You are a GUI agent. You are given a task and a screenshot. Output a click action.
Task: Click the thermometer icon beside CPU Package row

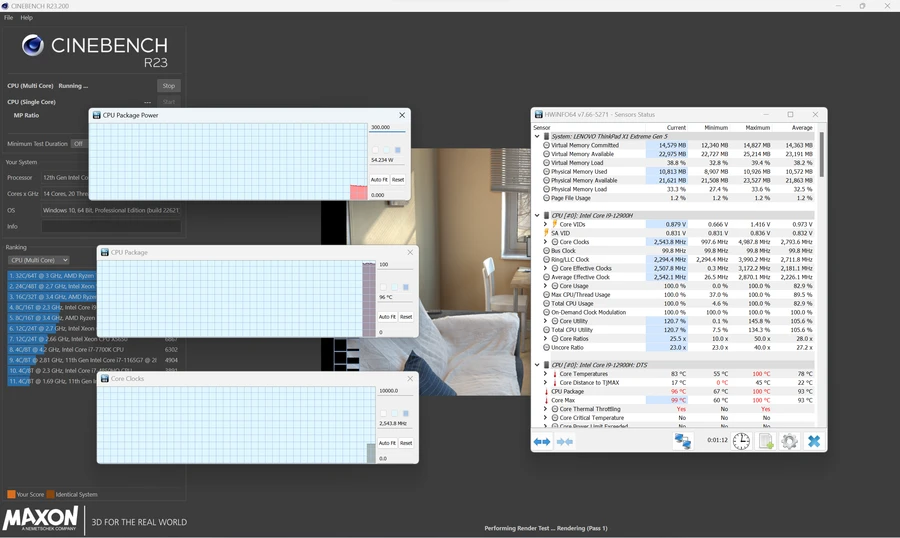pyautogui.click(x=546, y=392)
